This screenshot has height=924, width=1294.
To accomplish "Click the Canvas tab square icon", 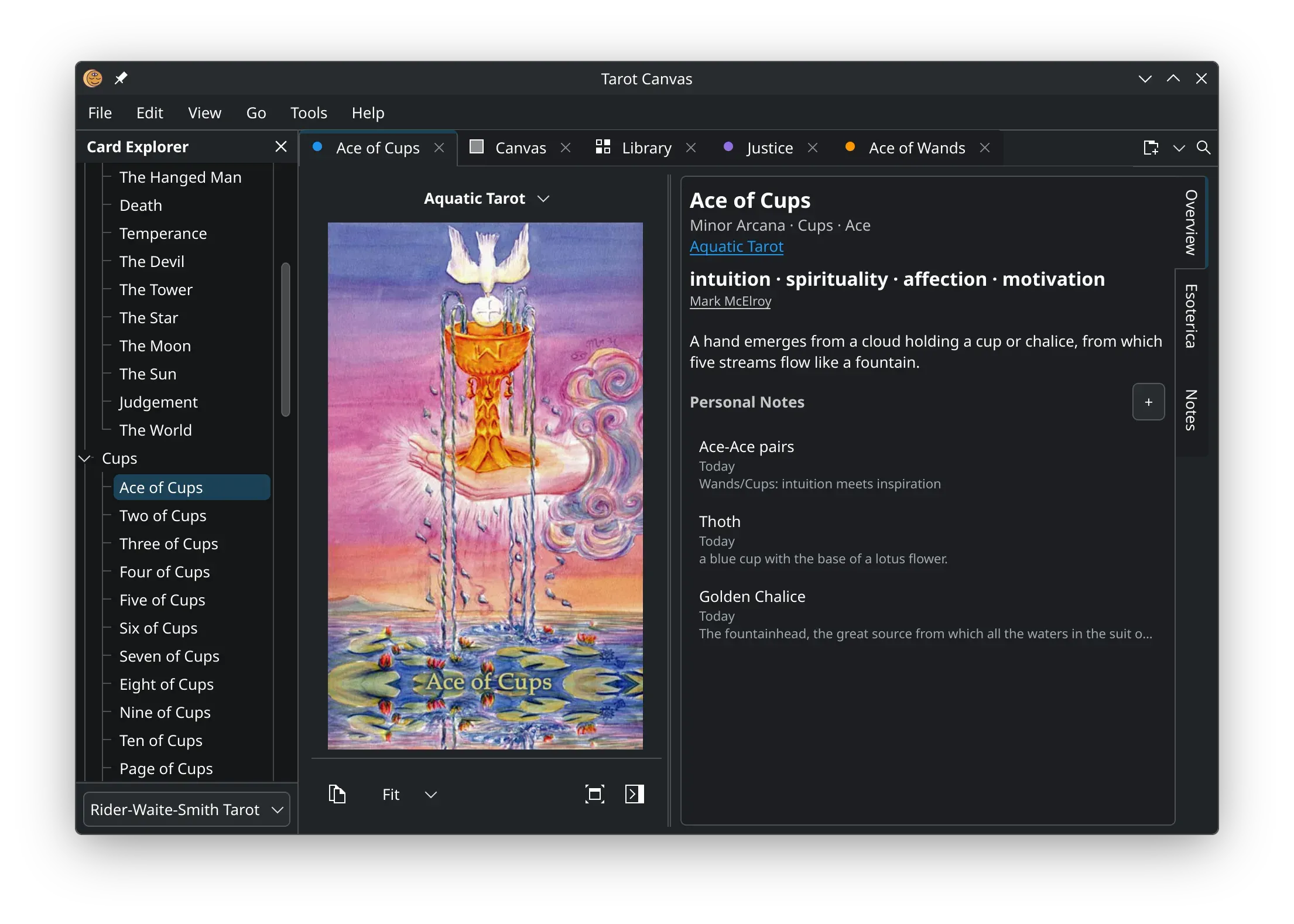I will [x=477, y=146].
